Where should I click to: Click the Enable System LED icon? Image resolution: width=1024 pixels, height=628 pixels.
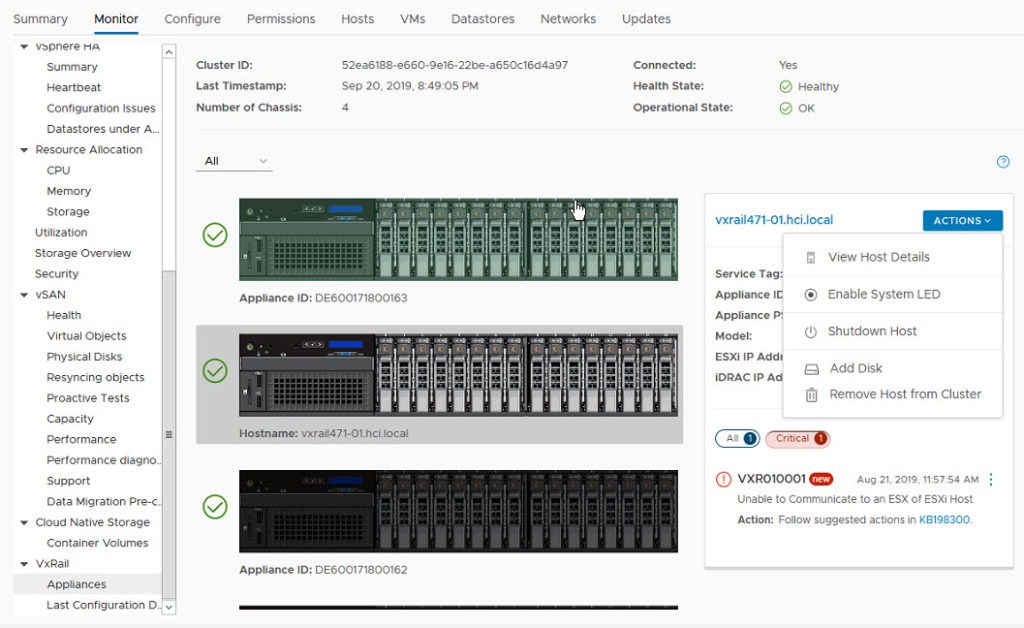point(810,294)
